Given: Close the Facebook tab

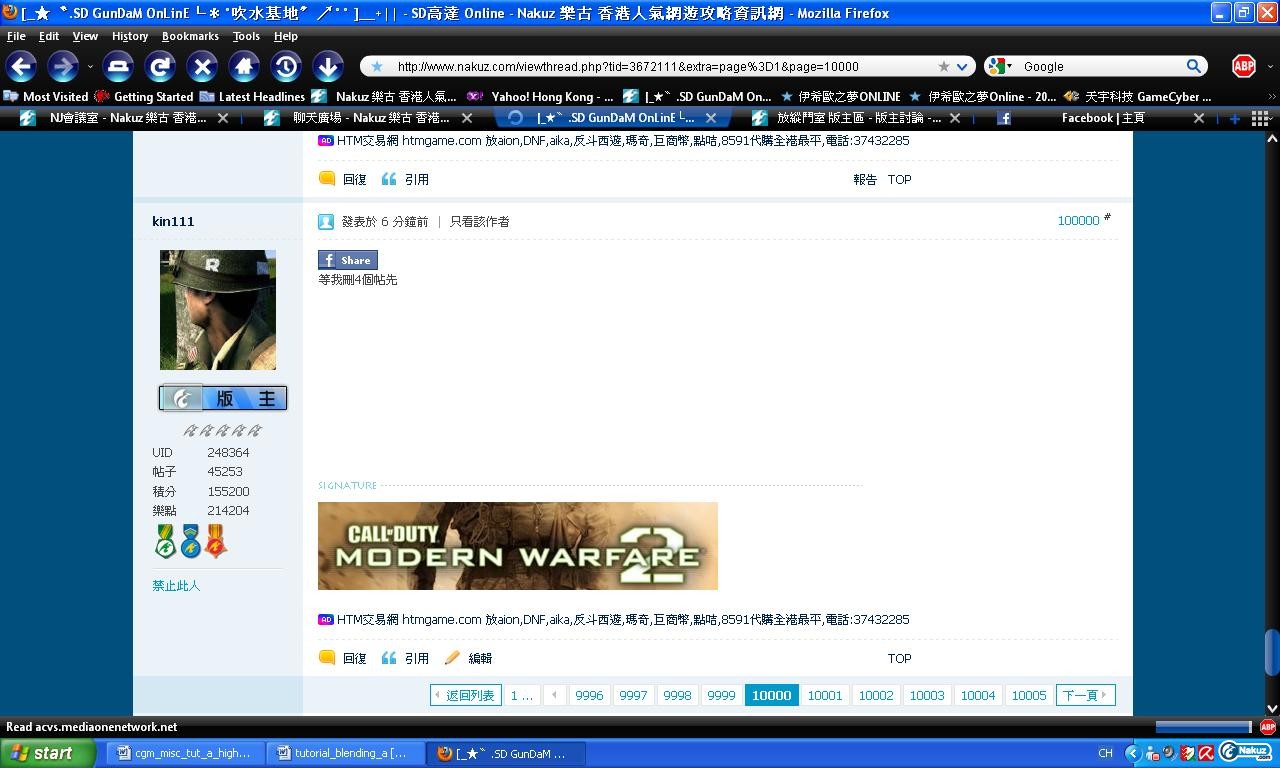Looking at the screenshot, I should coord(1199,118).
